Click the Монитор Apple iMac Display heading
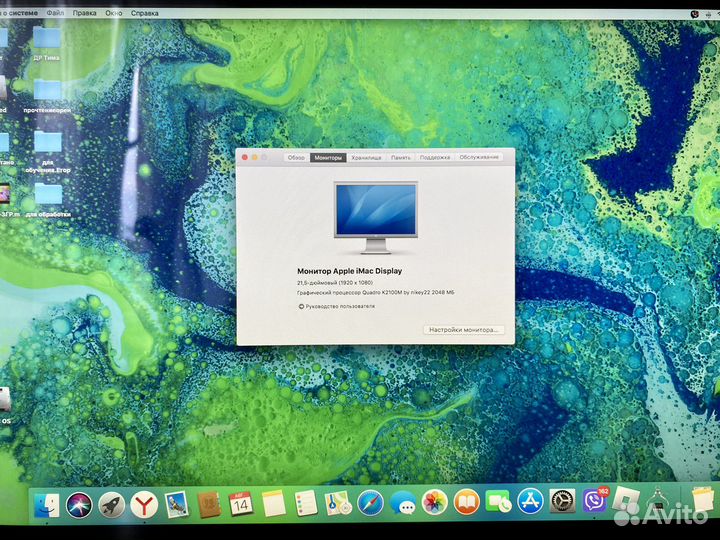 [x=349, y=271]
